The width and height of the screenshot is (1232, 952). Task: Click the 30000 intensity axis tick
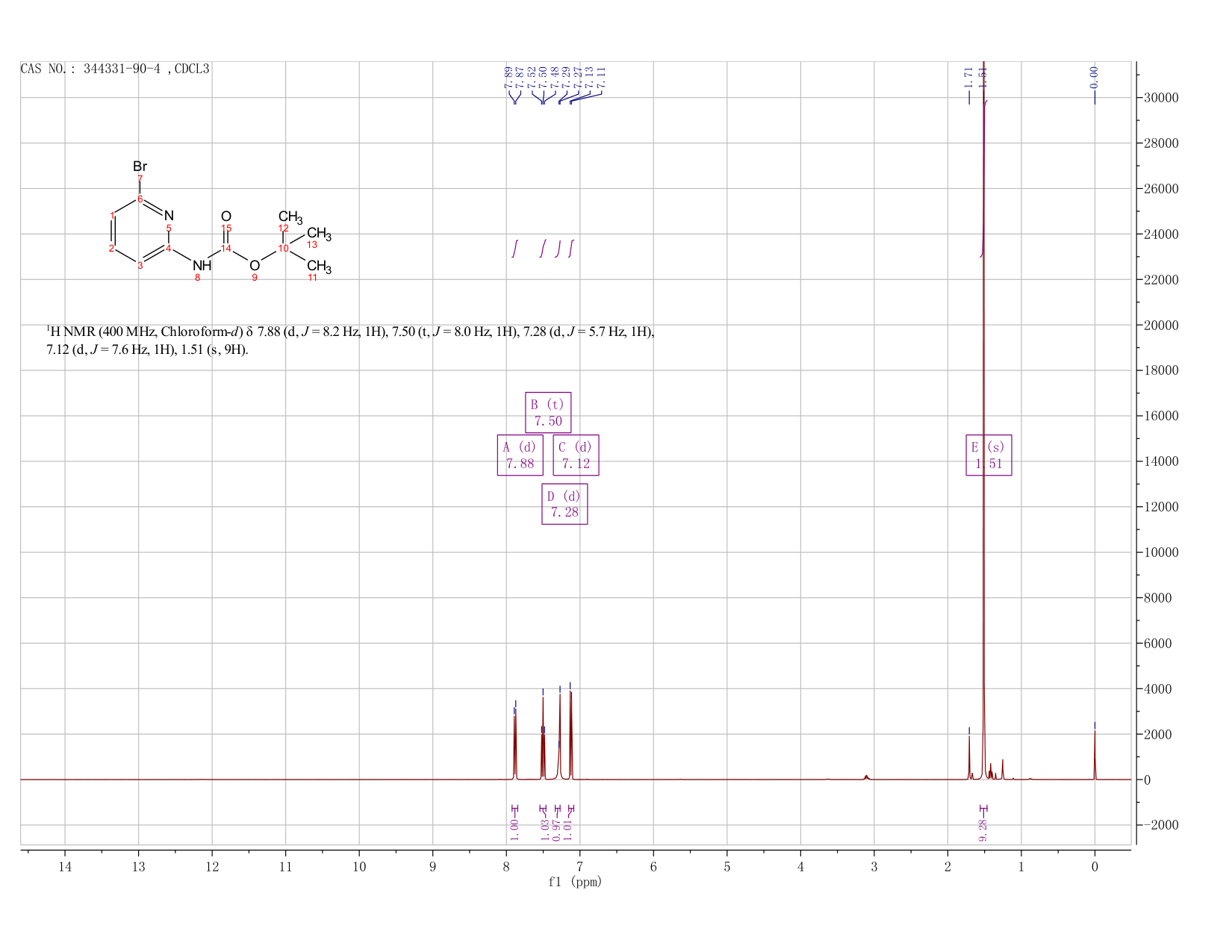pyautogui.click(x=1160, y=98)
